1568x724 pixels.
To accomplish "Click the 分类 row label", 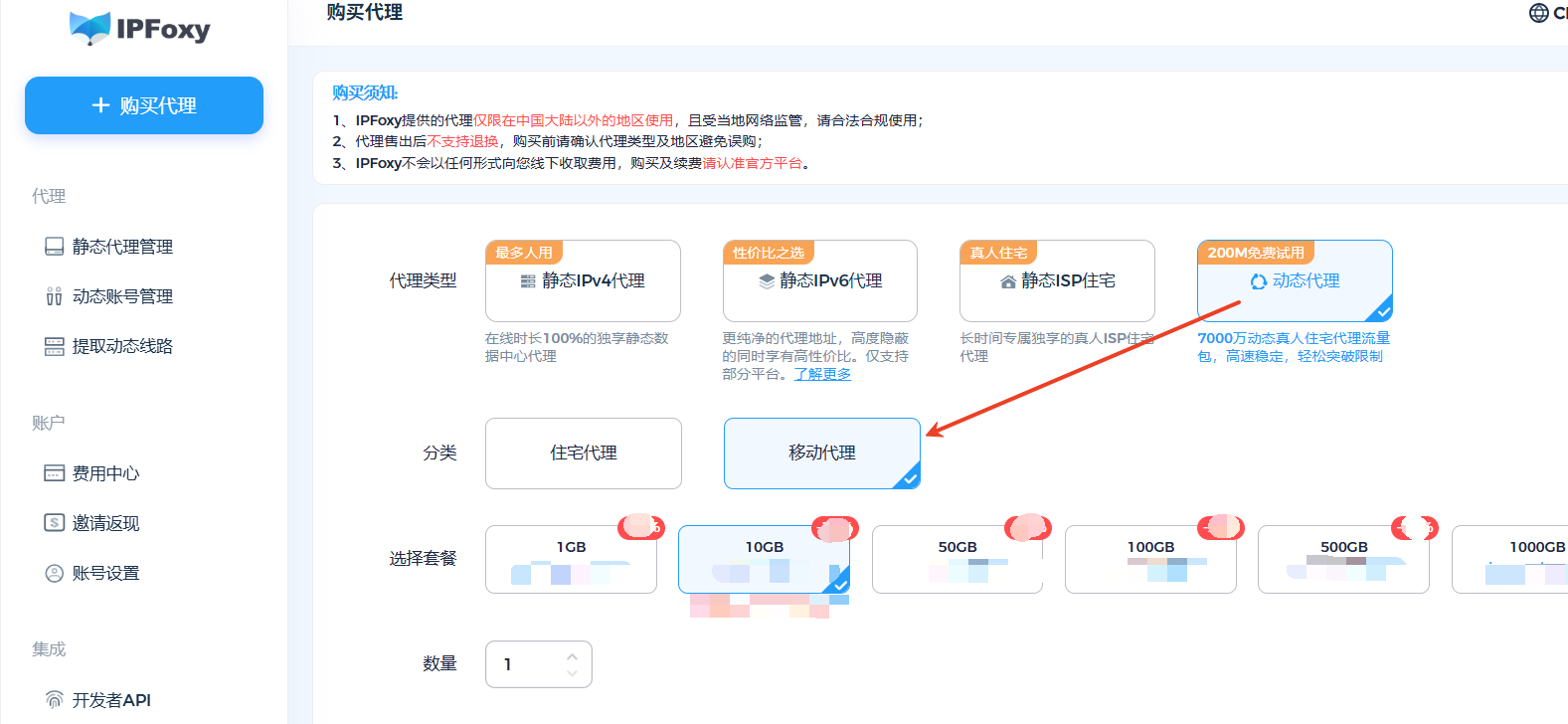I will click(x=439, y=453).
